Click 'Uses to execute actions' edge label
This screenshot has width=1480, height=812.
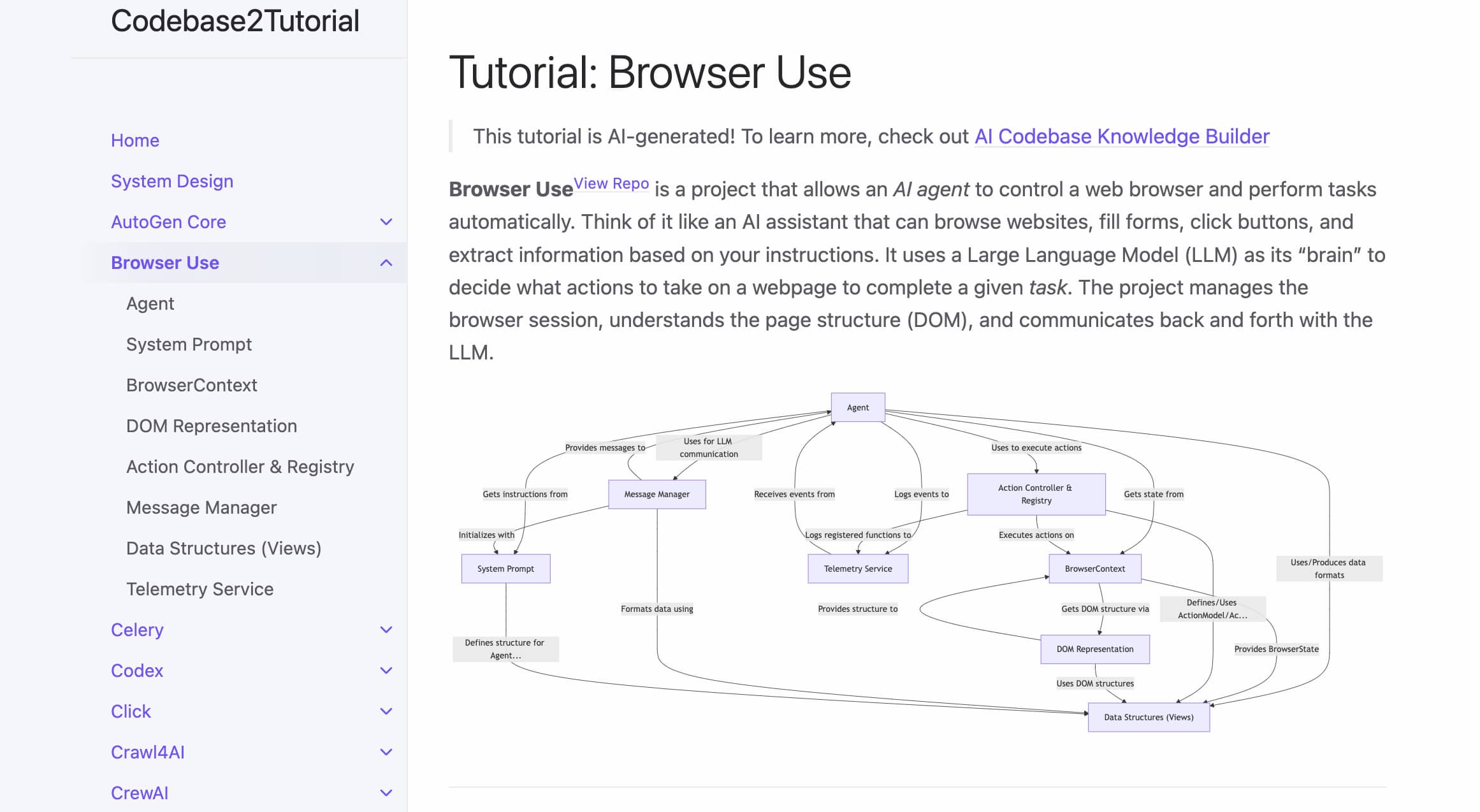[x=1036, y=447]
